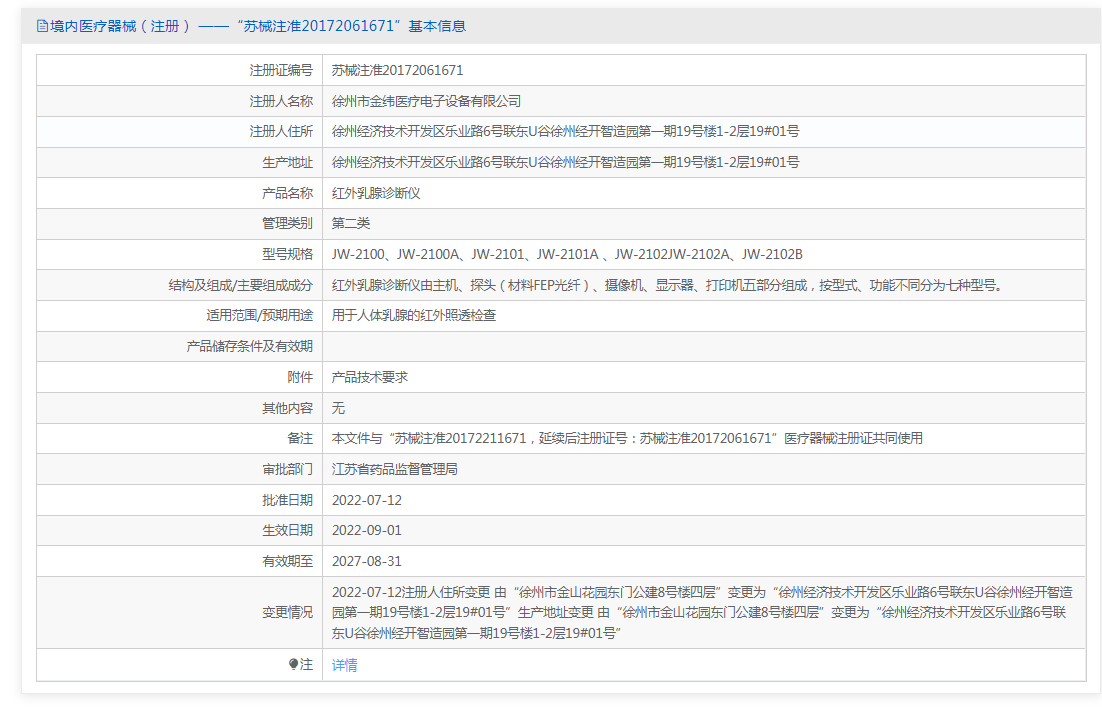Click the approval date 2022-07-12
Screen dimensions: 1102x709
[366, 500]
